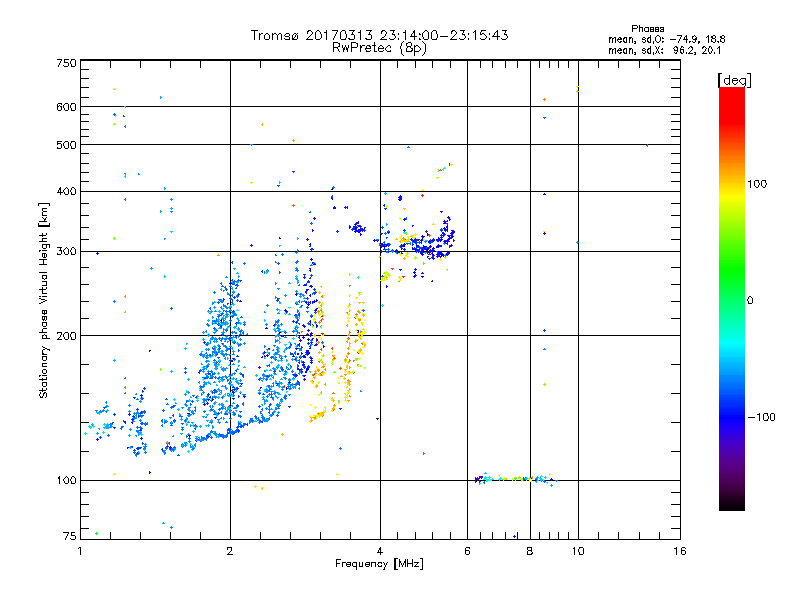
Task: Click the x-axis tick label '6'
Action: (467, 551)
